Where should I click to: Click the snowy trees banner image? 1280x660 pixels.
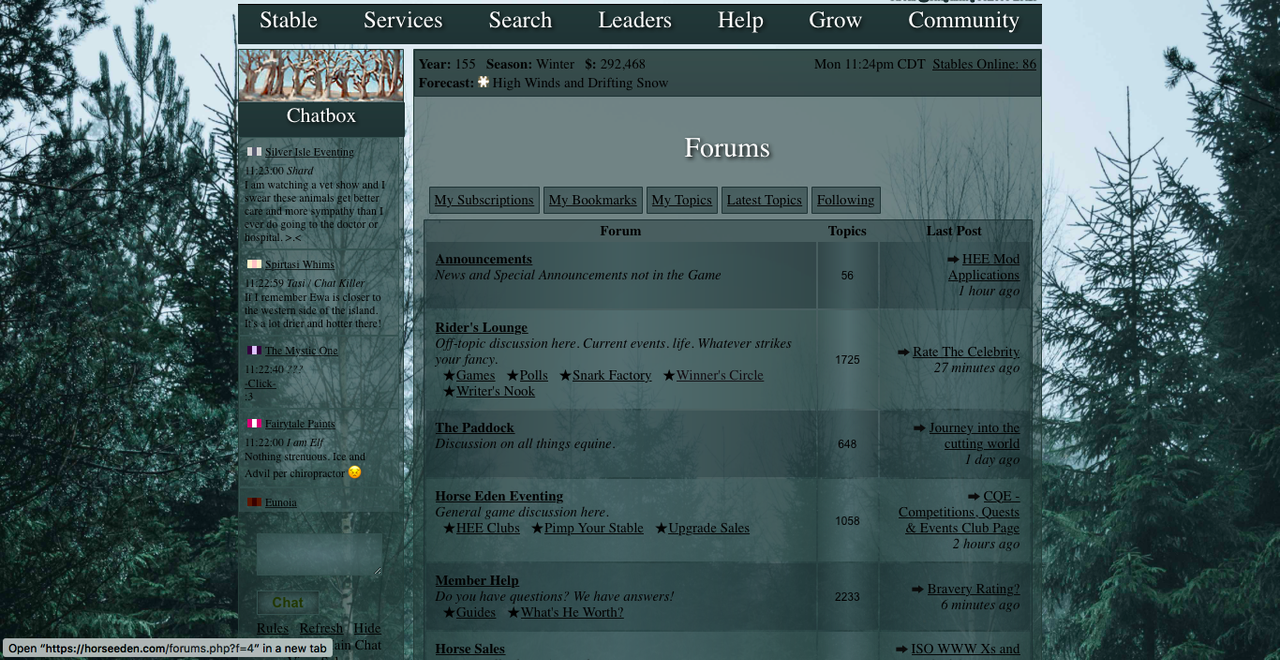click(321, 75)
